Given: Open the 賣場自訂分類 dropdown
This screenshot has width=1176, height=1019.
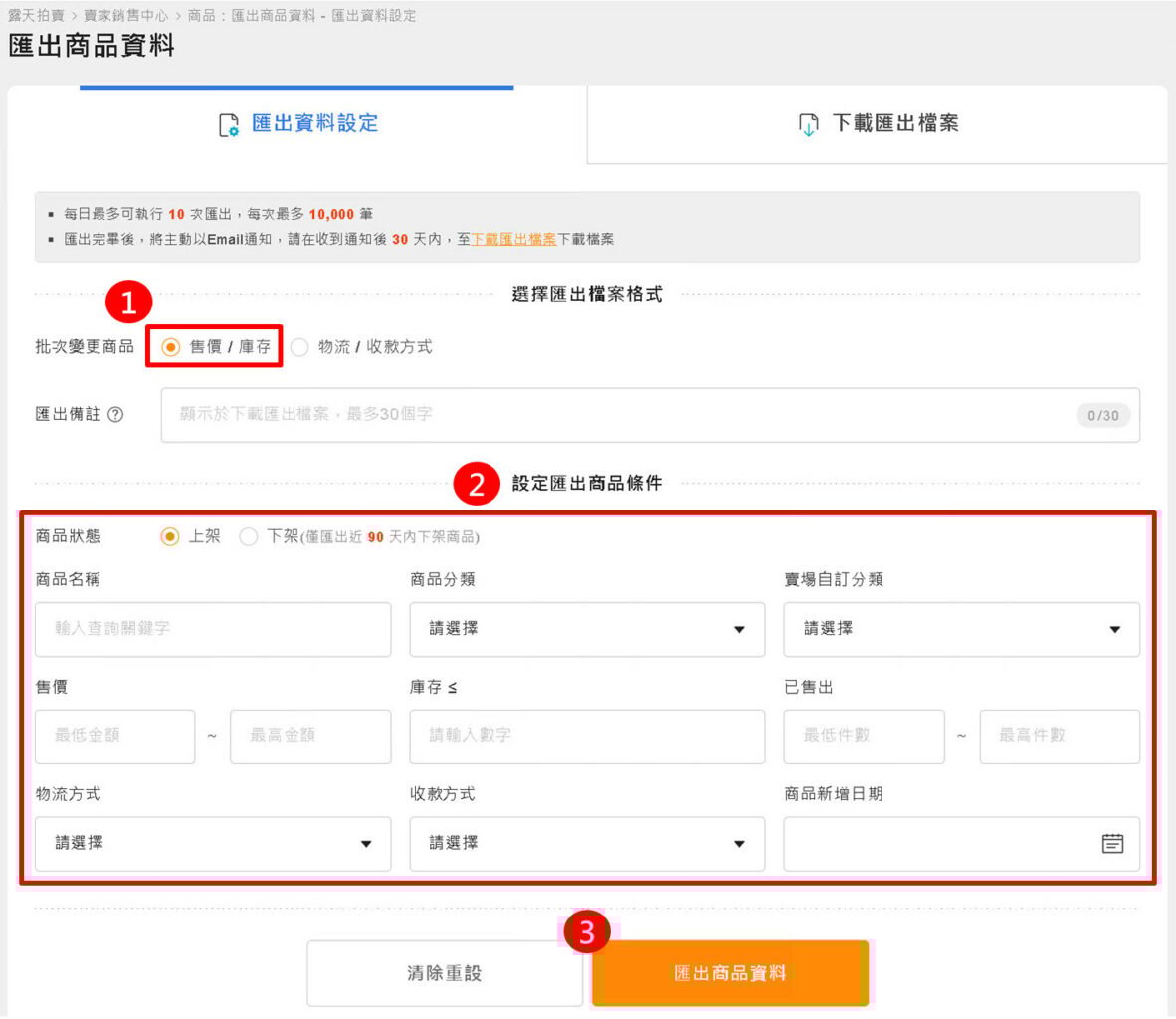Looking at the screenshot, I should [x=961, y=629].
